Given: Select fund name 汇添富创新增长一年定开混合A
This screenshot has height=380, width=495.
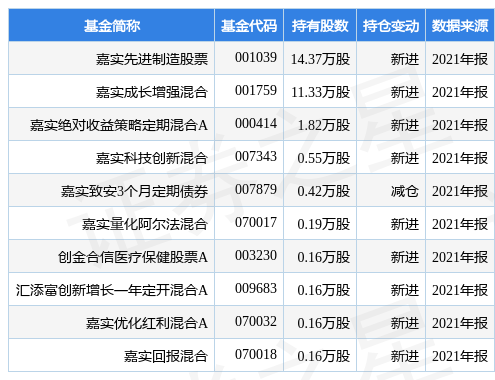Looking at the screenshot, I should (112, 290).
